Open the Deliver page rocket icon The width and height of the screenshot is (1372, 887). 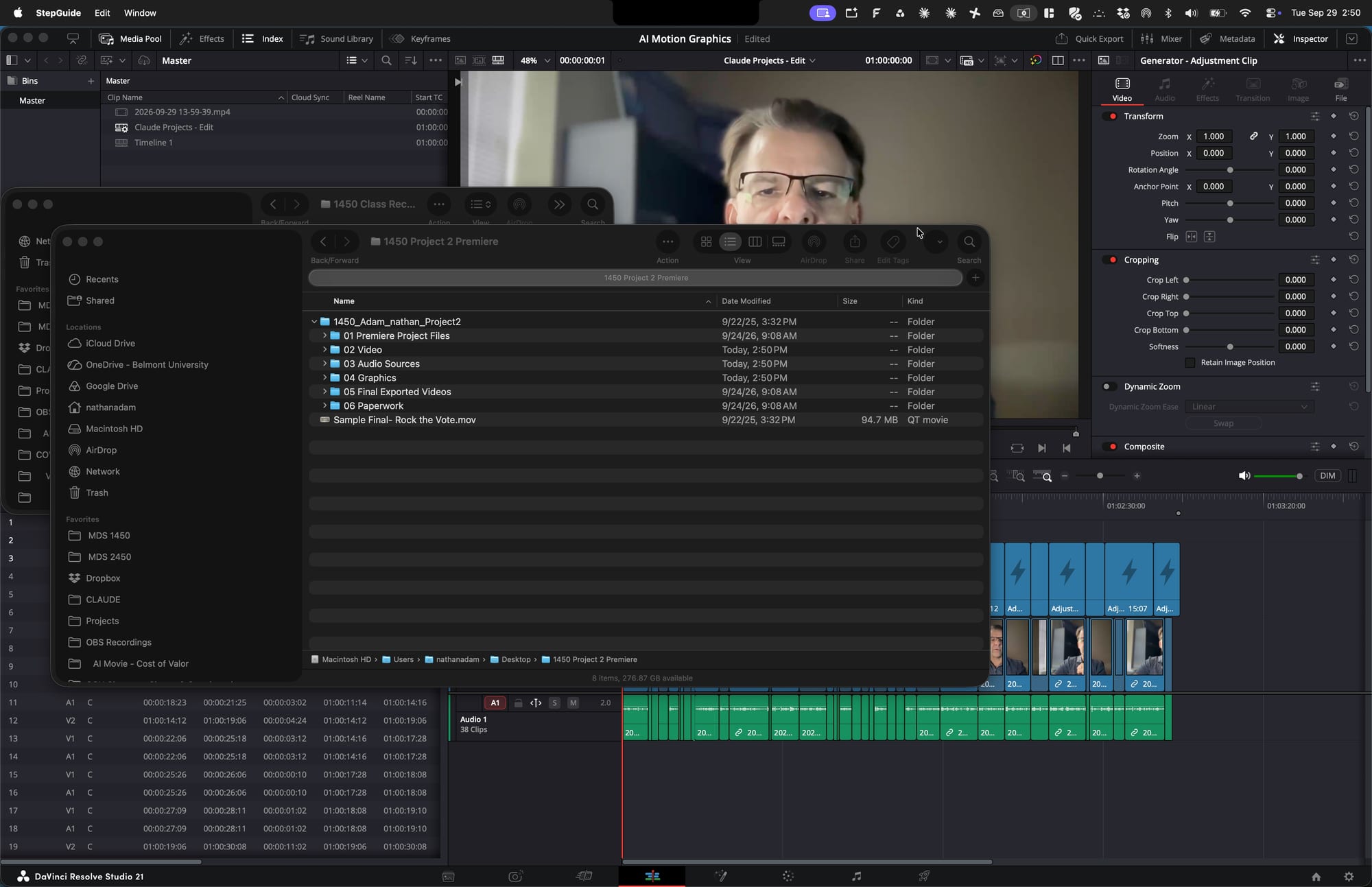point(924,876)
